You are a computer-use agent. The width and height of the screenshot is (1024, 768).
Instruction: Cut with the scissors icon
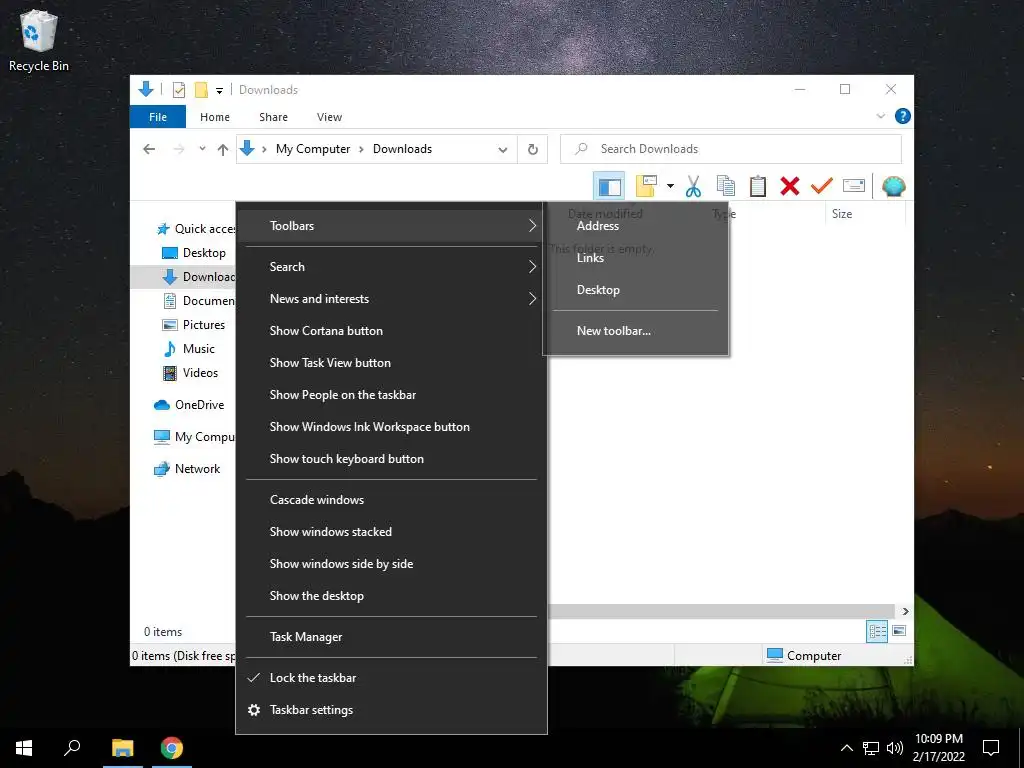coord(694,186)
